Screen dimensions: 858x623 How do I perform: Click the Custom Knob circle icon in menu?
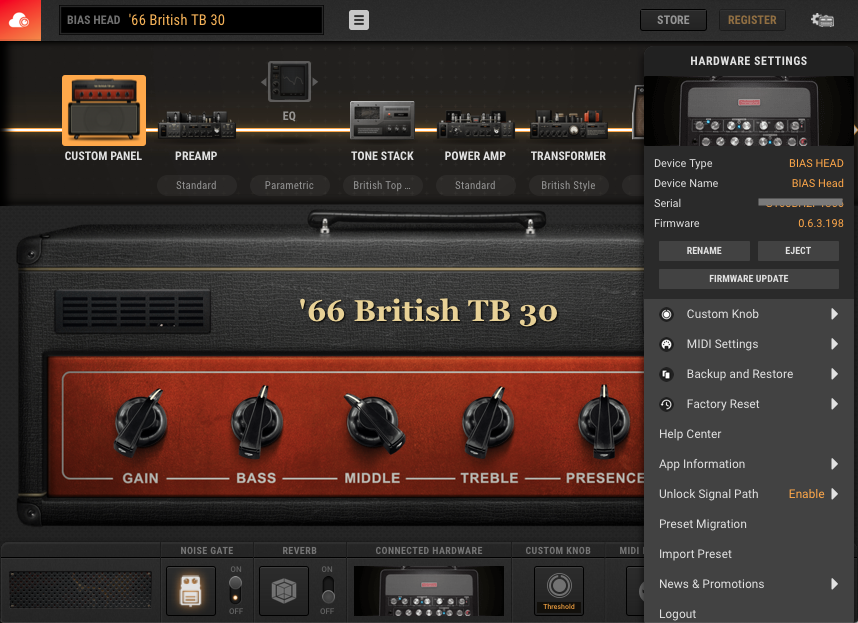pos(666,315)
